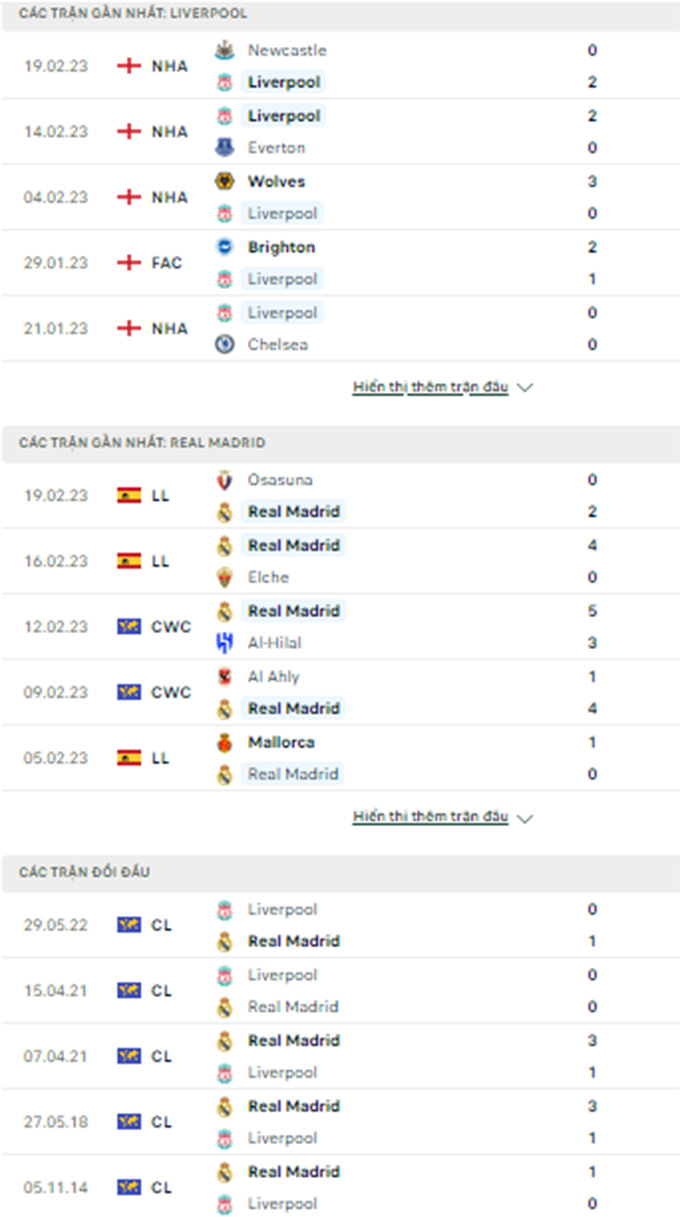The height and width of the screenshot is (1217, 680).
Task: Click the Elche club crest icon
Action: pyautogui.click(x=225, y=578)
